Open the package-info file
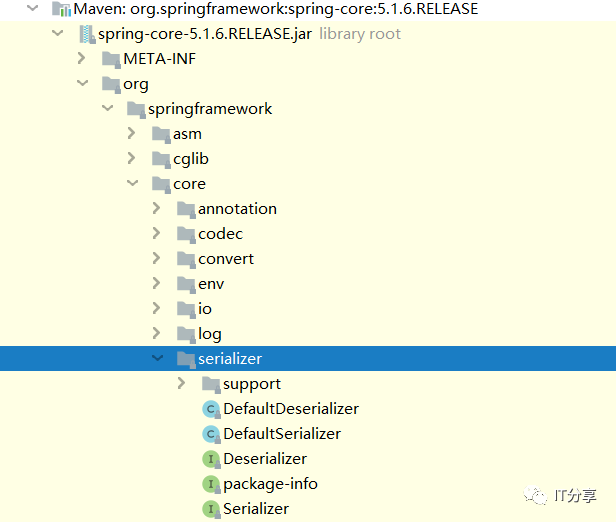 (270, 484)
